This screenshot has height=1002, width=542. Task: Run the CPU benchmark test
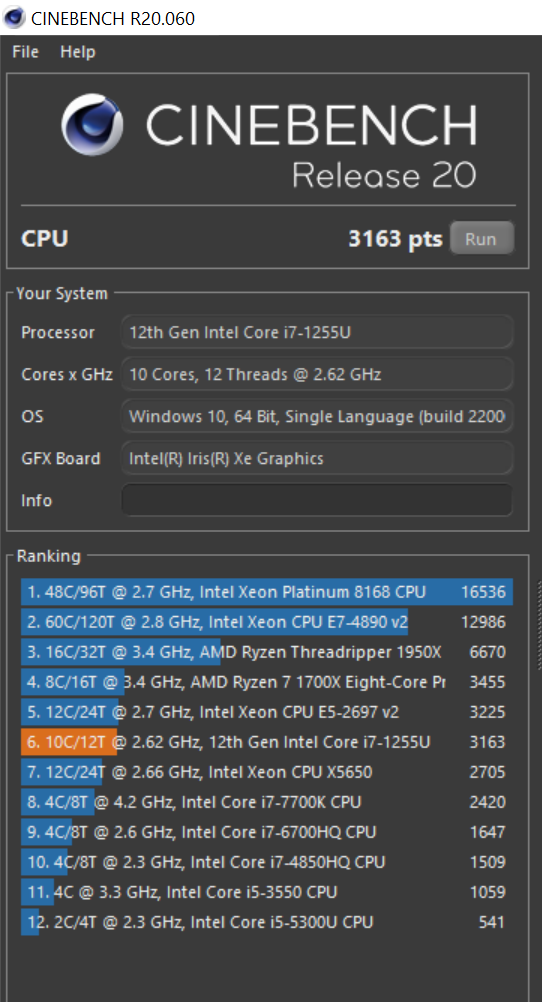coord(481,239)
